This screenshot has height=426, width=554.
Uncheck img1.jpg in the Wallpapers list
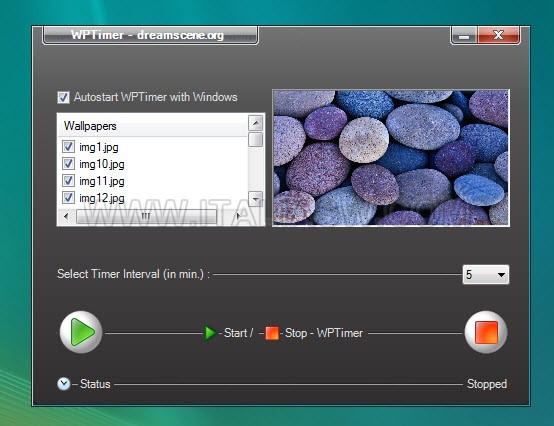coord(68,147)
